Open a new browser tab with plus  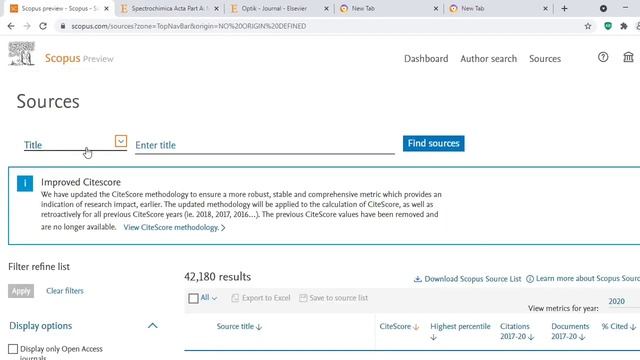(564, 8)
